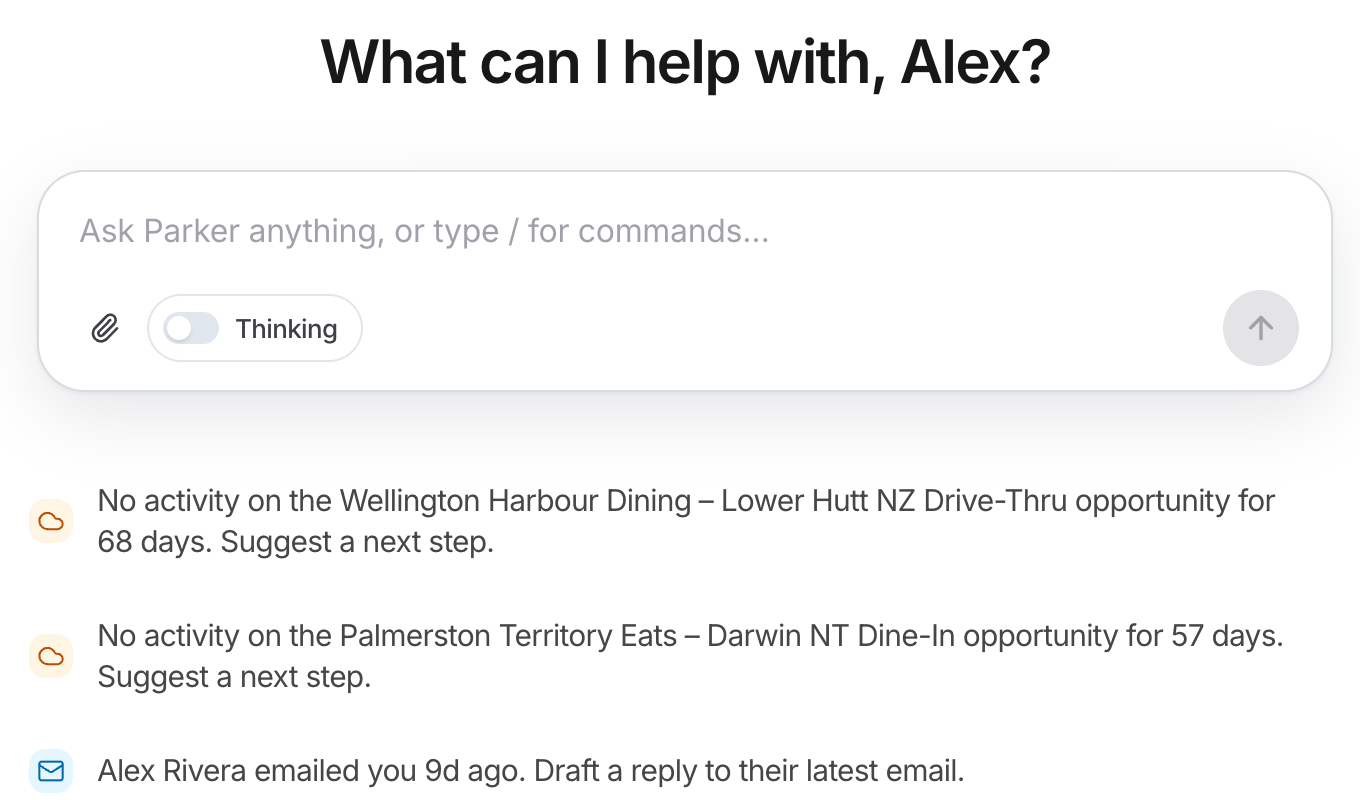Image resolution: width=1360 pixels, height=800 pixels.
Task: Click the 'What can I help with, Alex?' heading
Action: pos(685,62)
